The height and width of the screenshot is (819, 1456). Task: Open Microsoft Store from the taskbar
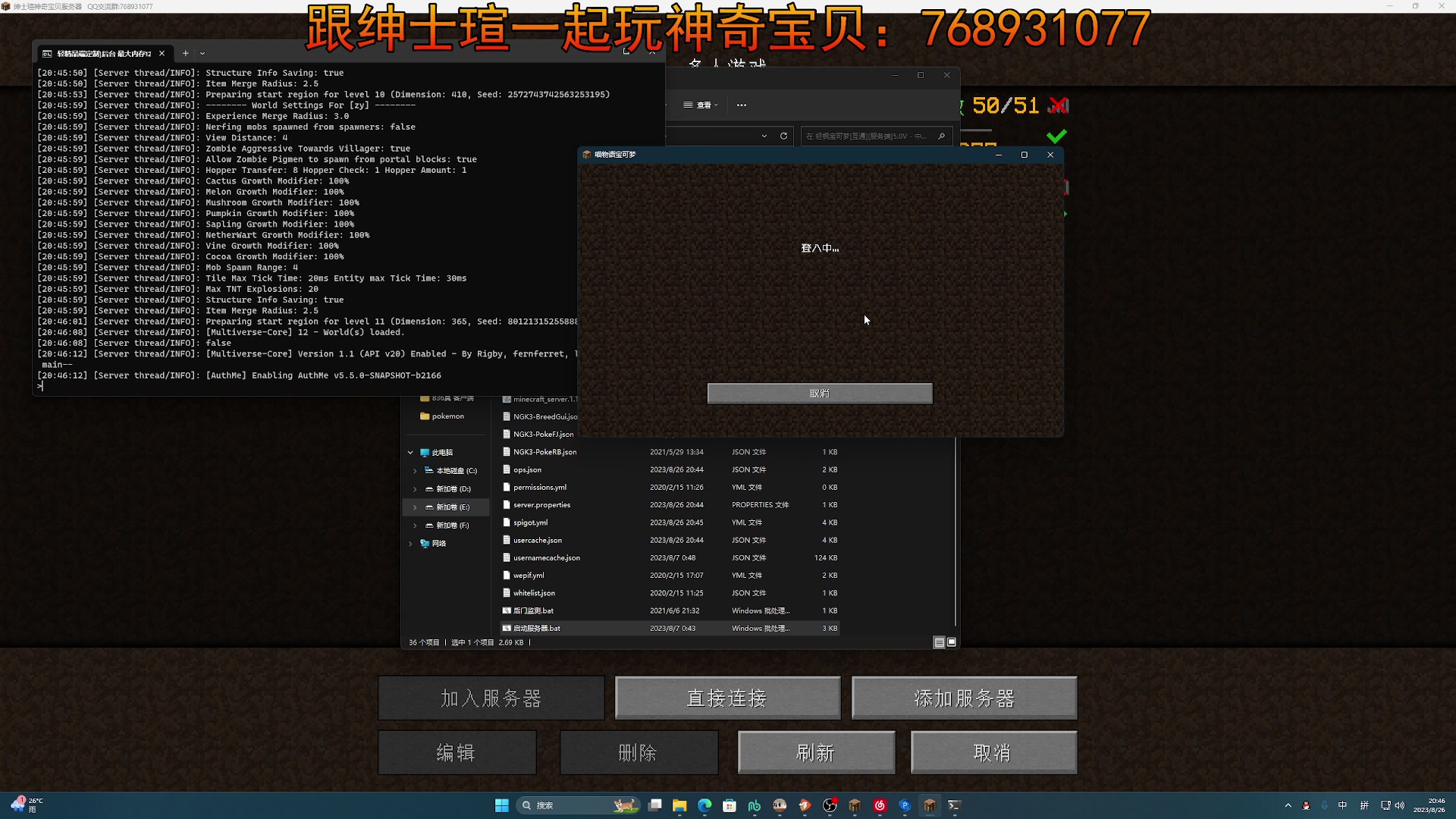pos(730,805)
